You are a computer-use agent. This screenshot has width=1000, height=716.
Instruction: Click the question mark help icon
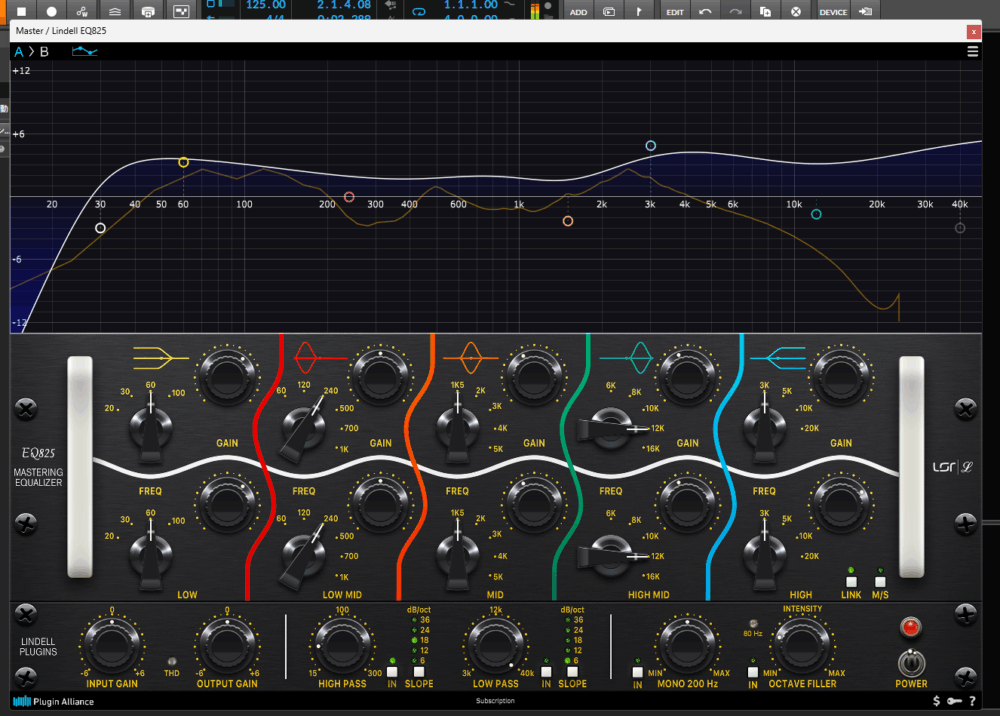pos(973,701)
